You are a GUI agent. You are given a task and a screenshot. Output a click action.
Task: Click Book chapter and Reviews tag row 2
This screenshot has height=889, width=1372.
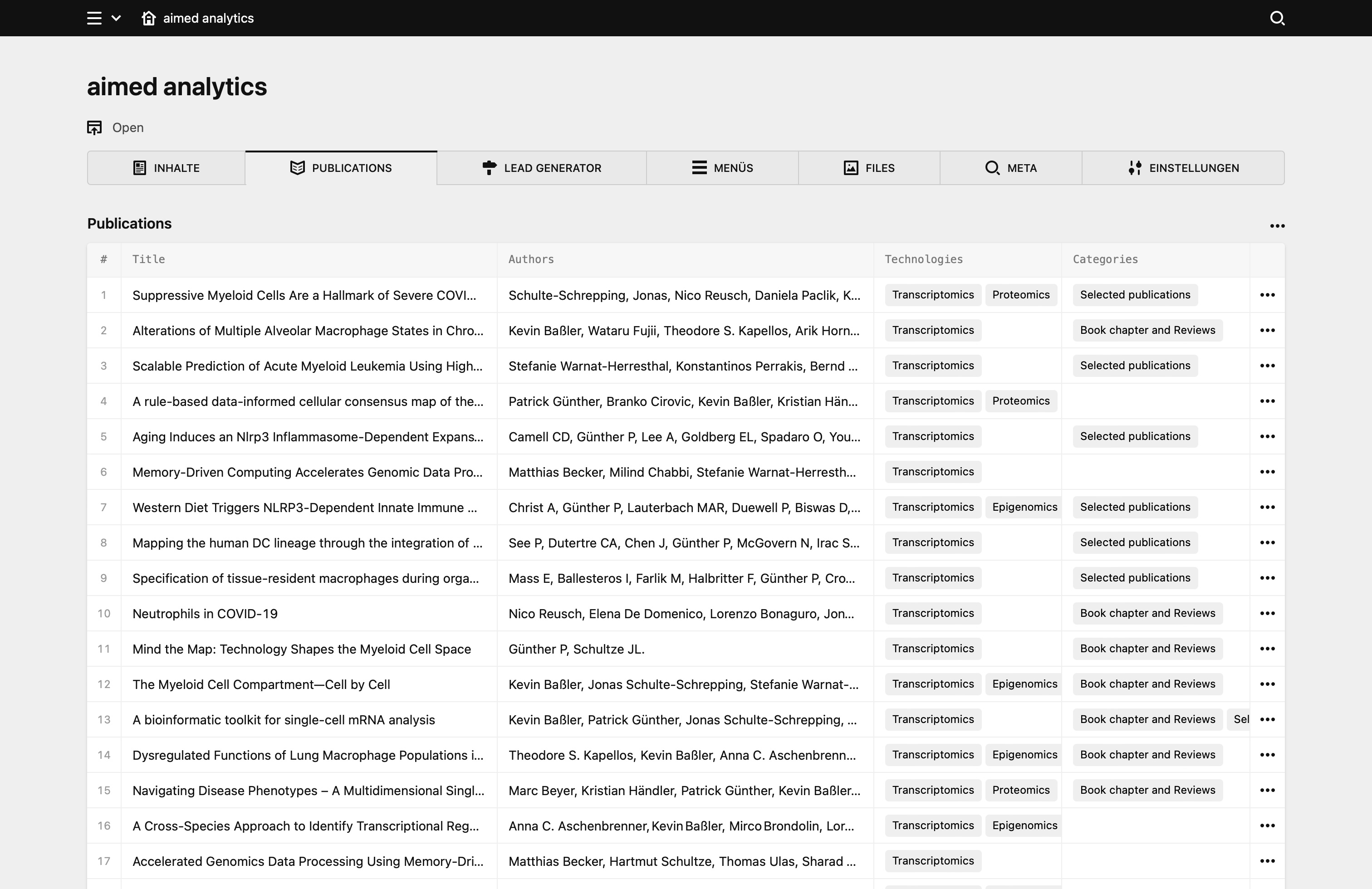click(x=1147, y=330)
